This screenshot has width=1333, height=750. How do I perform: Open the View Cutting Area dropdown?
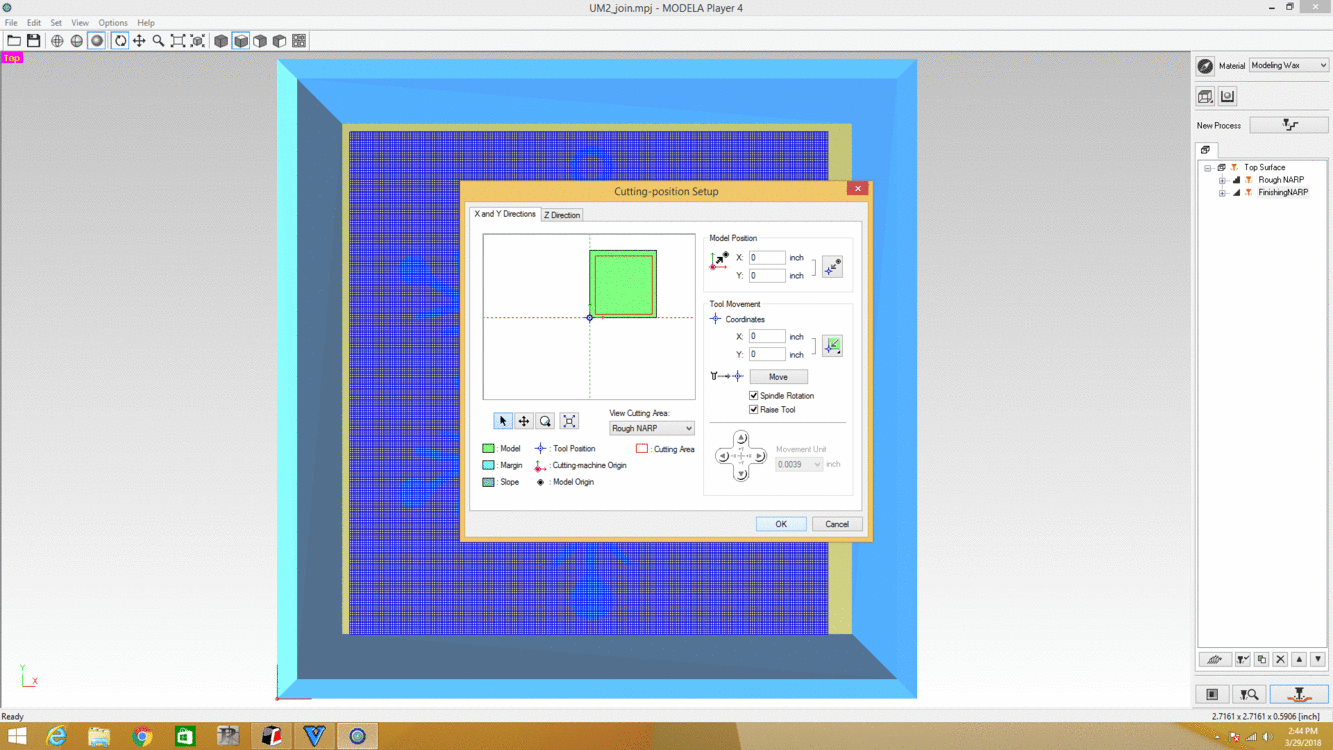click(651, 428)
